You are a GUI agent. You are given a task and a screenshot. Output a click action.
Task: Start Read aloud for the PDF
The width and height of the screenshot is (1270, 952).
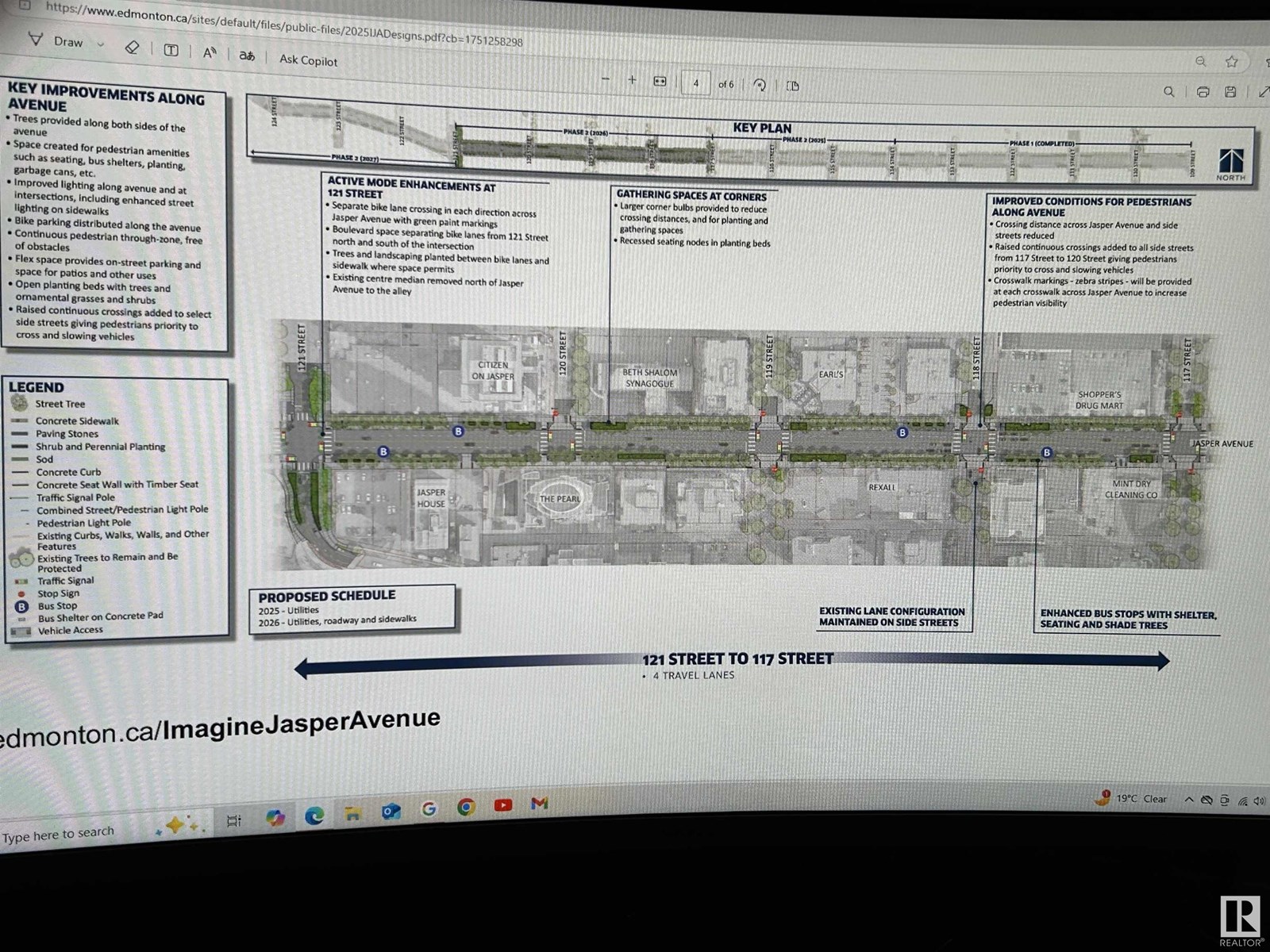(210, 53)
